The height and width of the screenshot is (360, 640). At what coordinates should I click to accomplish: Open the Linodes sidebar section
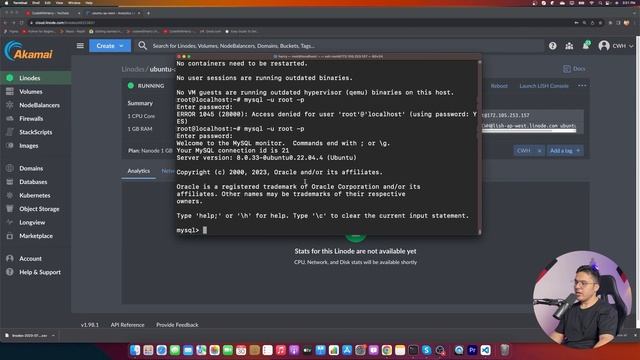35,78
